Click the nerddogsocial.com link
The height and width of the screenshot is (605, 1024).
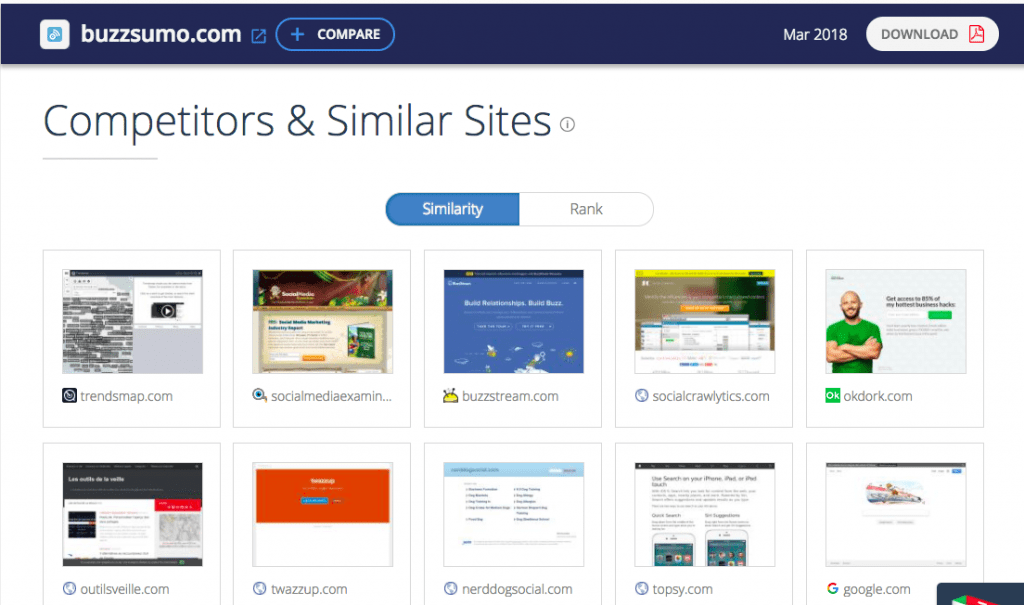(517, 589)
